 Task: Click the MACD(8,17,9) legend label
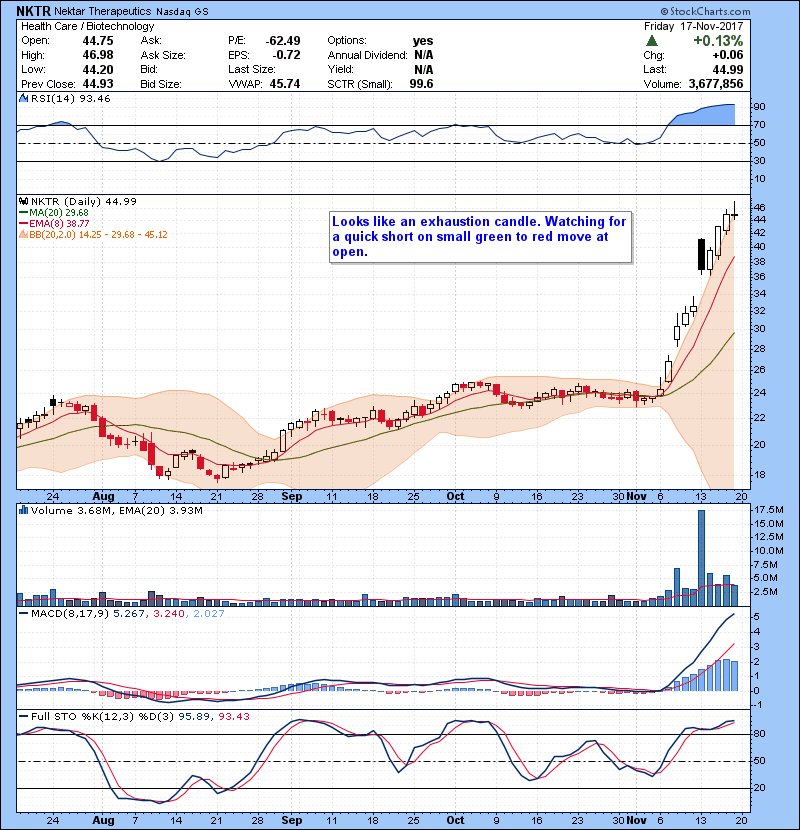(x=70, y=614)
